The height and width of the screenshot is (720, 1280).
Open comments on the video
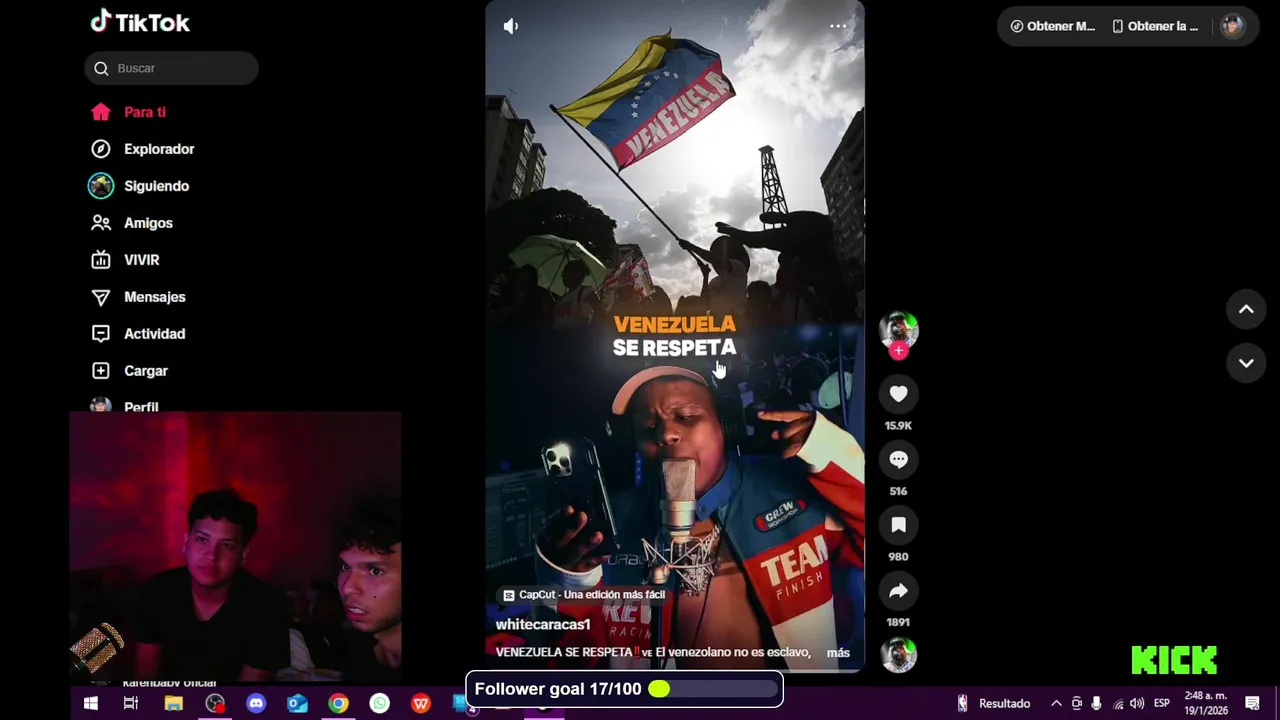pyautogui.click(x=898, y=460)
